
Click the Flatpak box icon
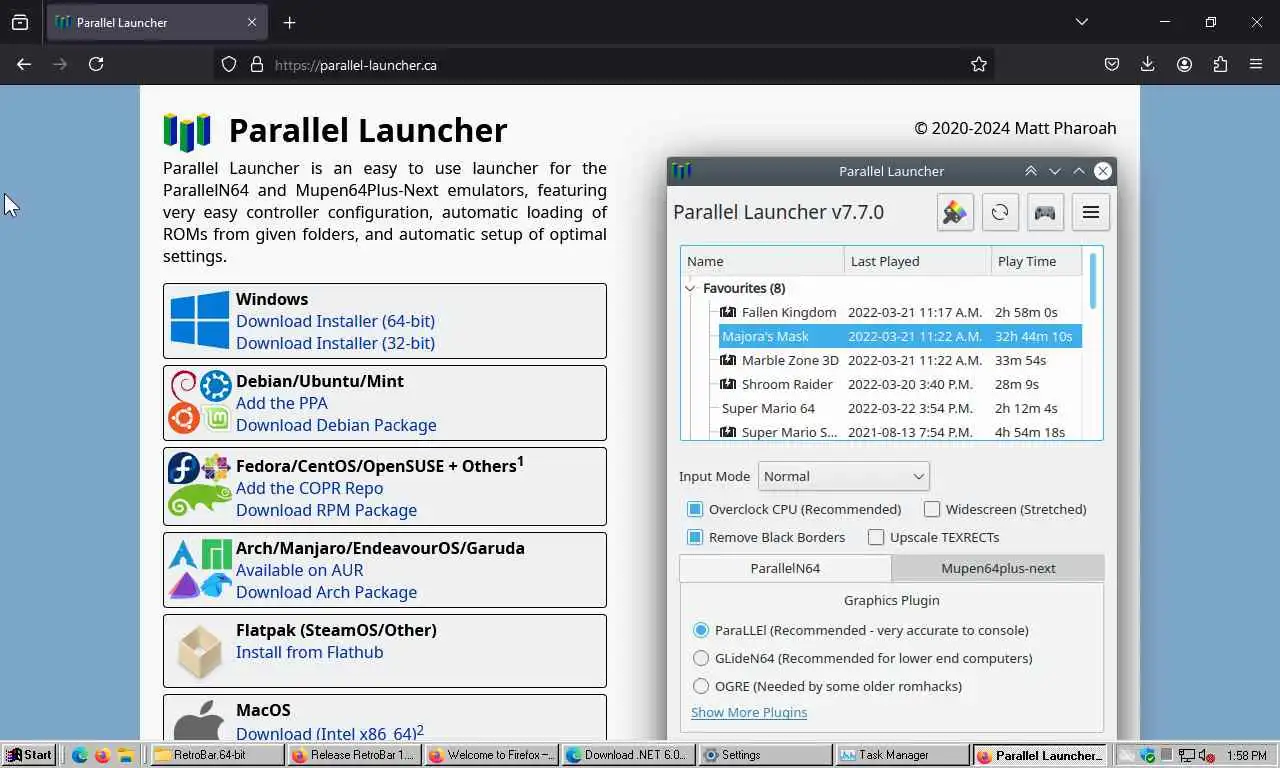(200, 651)
